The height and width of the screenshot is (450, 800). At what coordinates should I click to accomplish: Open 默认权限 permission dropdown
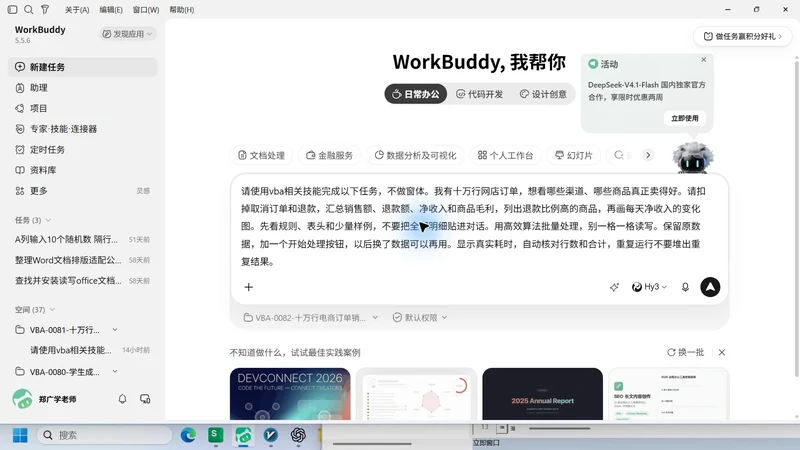click(420, 317)
